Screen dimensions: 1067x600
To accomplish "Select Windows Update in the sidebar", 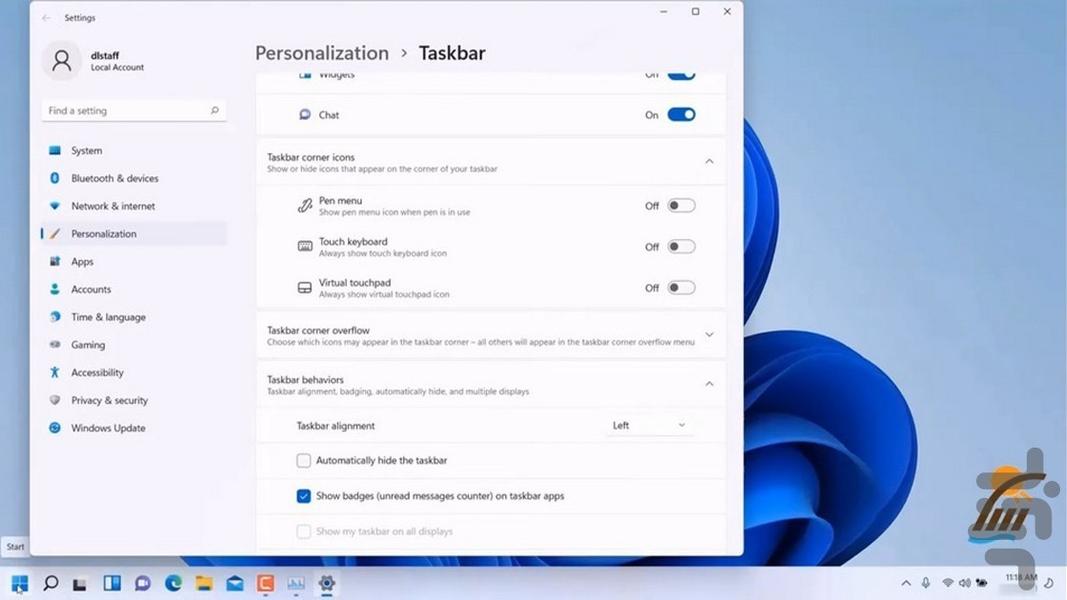I will point(108,428).
